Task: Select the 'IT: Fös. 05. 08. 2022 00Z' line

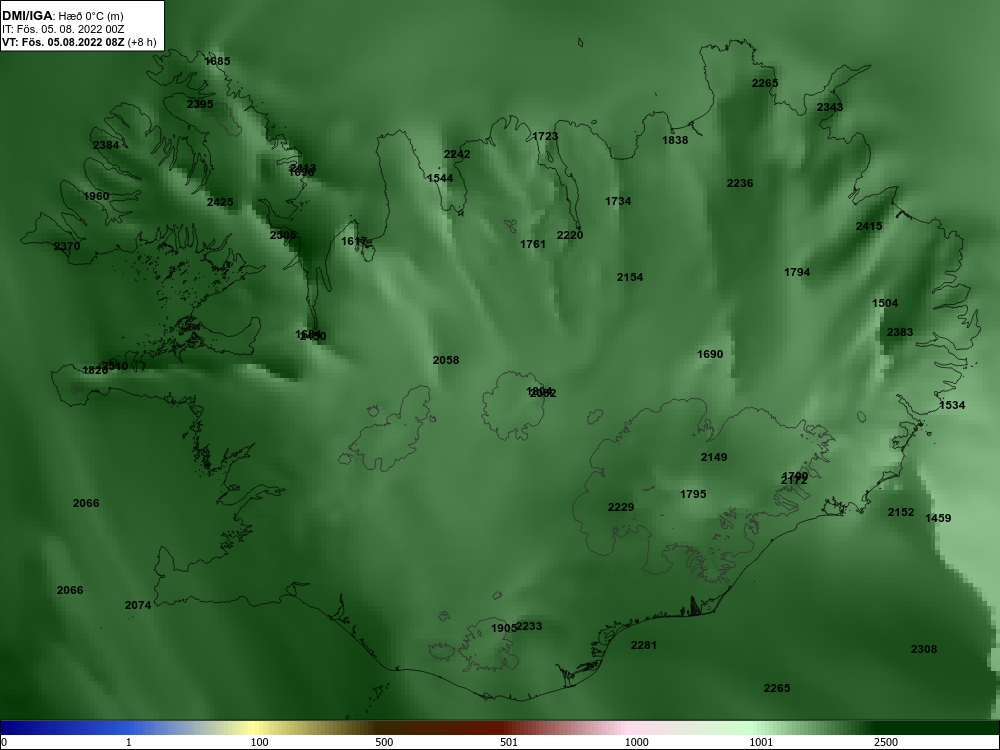Action: [x=62, y=29]
